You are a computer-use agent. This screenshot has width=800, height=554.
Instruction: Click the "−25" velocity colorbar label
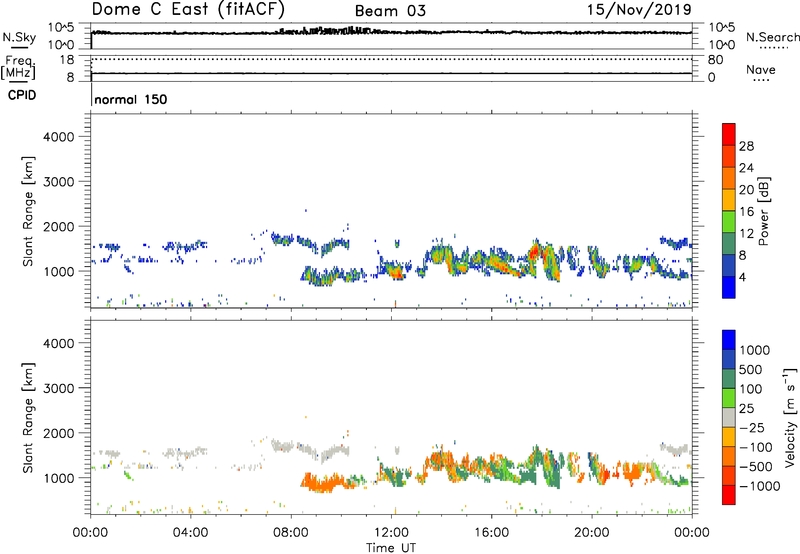point(752,428)
